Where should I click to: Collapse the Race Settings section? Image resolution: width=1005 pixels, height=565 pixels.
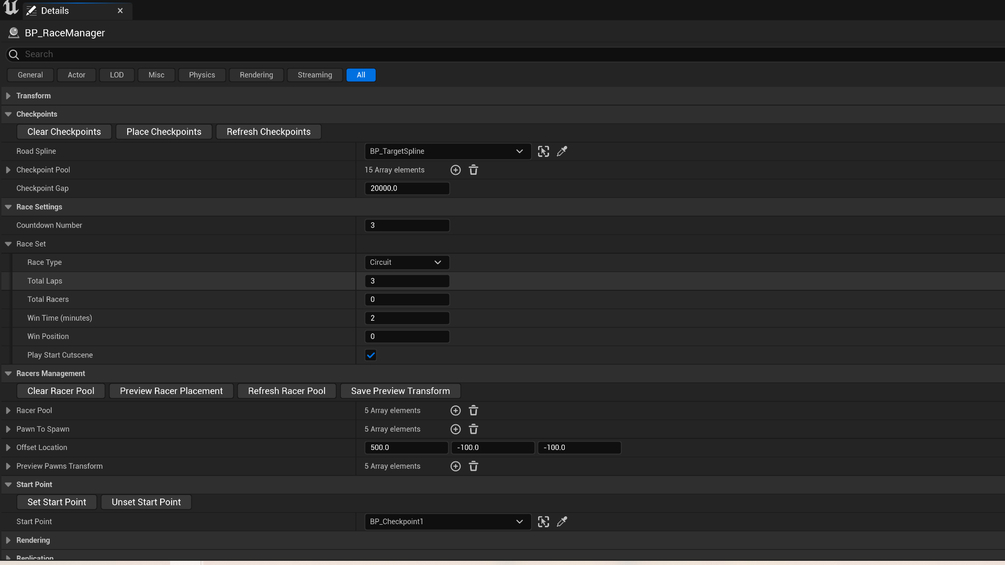pos(8,207)
